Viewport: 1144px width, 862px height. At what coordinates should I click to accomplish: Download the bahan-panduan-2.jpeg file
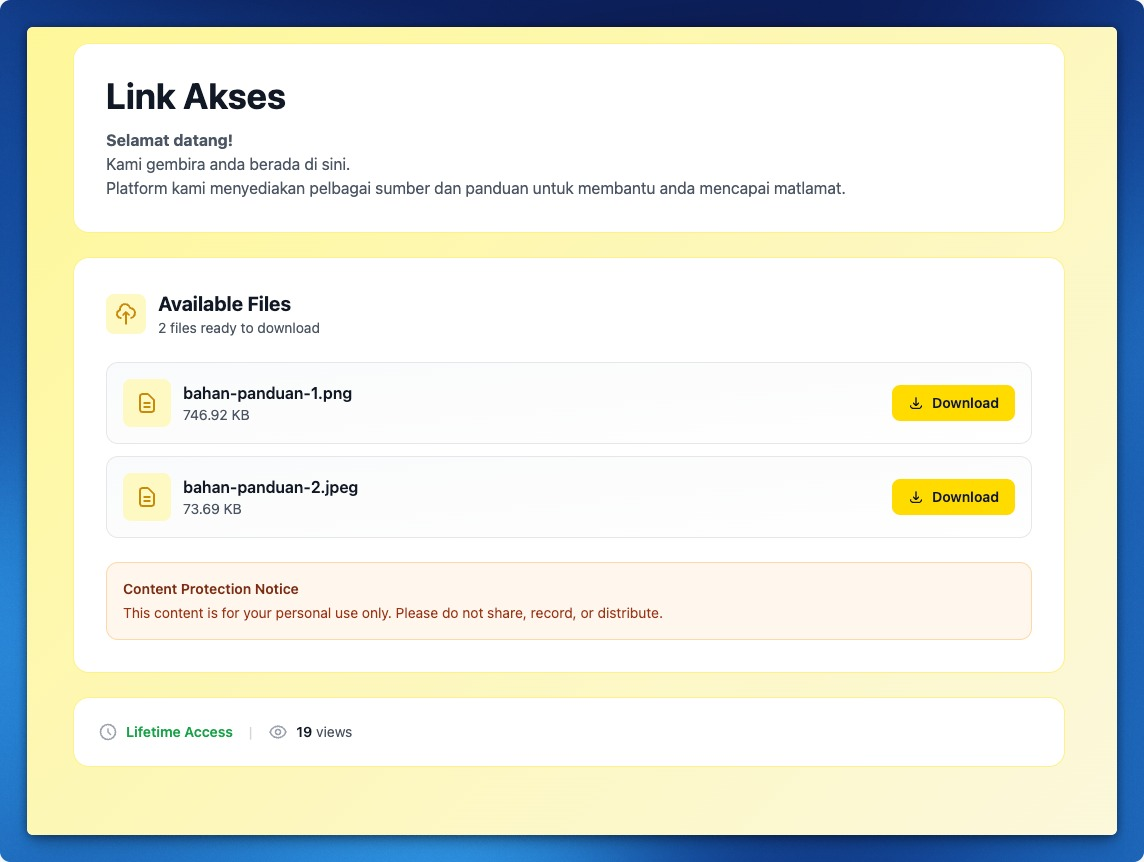953,497
